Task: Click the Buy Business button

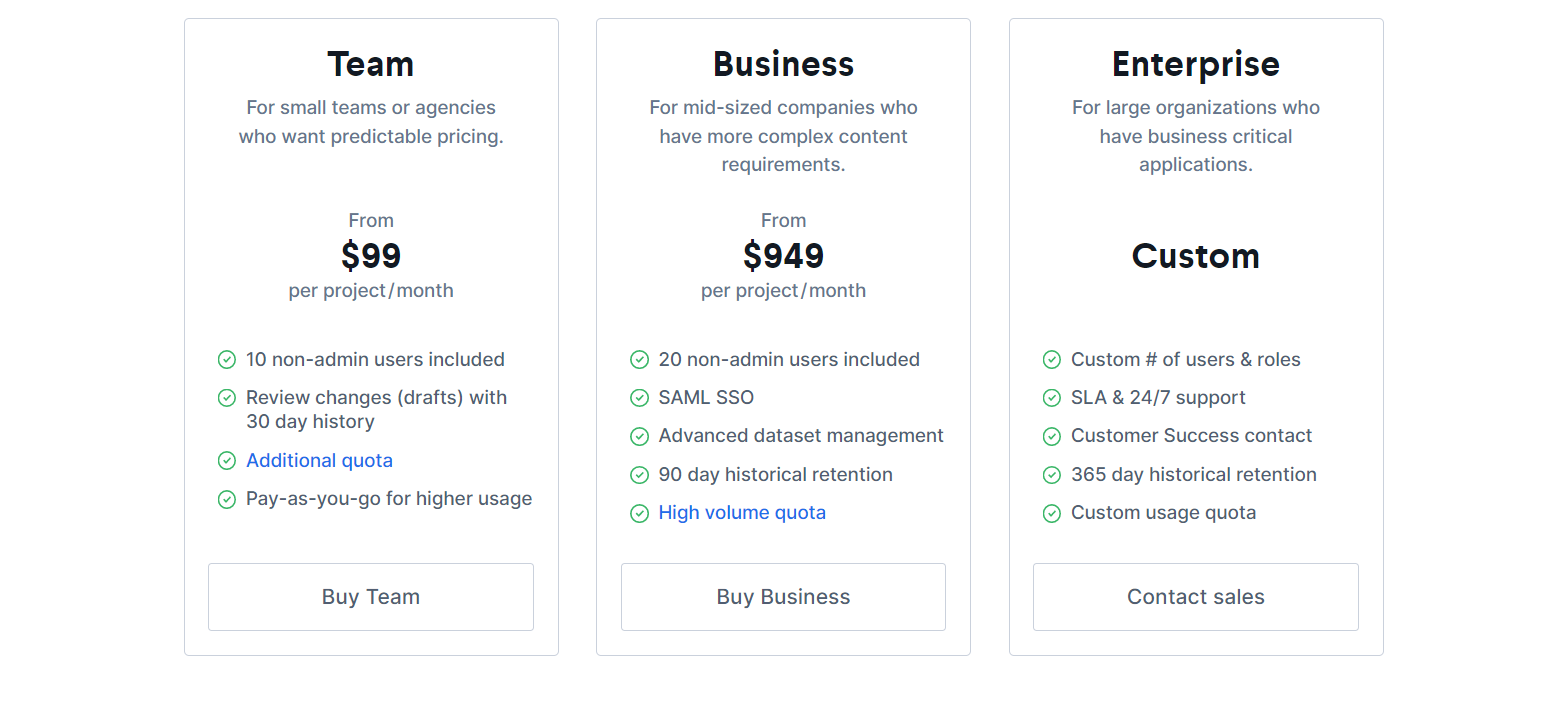Action: coord(783,597)
